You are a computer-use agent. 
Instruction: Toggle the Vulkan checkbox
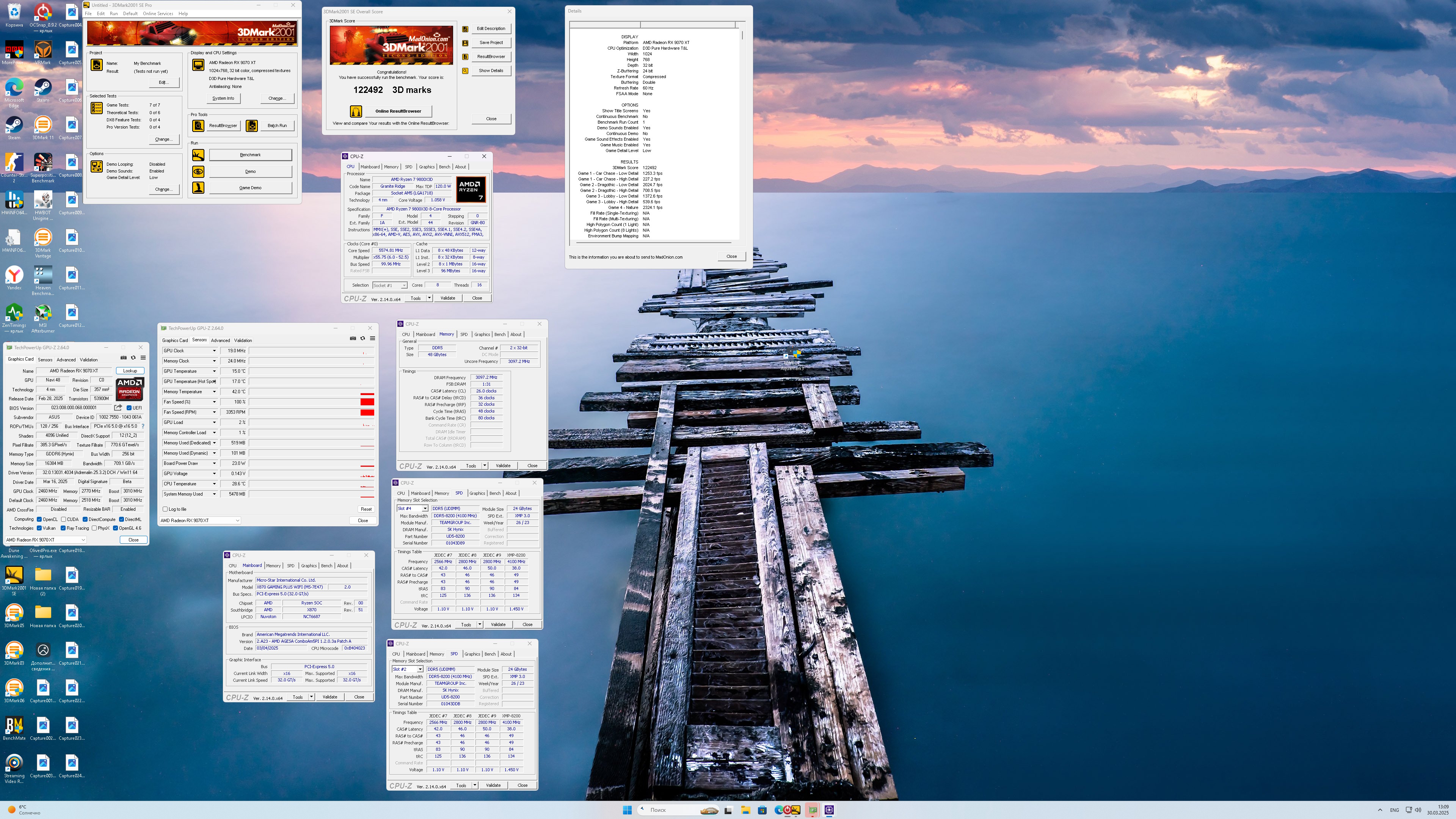tap(39, 528)
